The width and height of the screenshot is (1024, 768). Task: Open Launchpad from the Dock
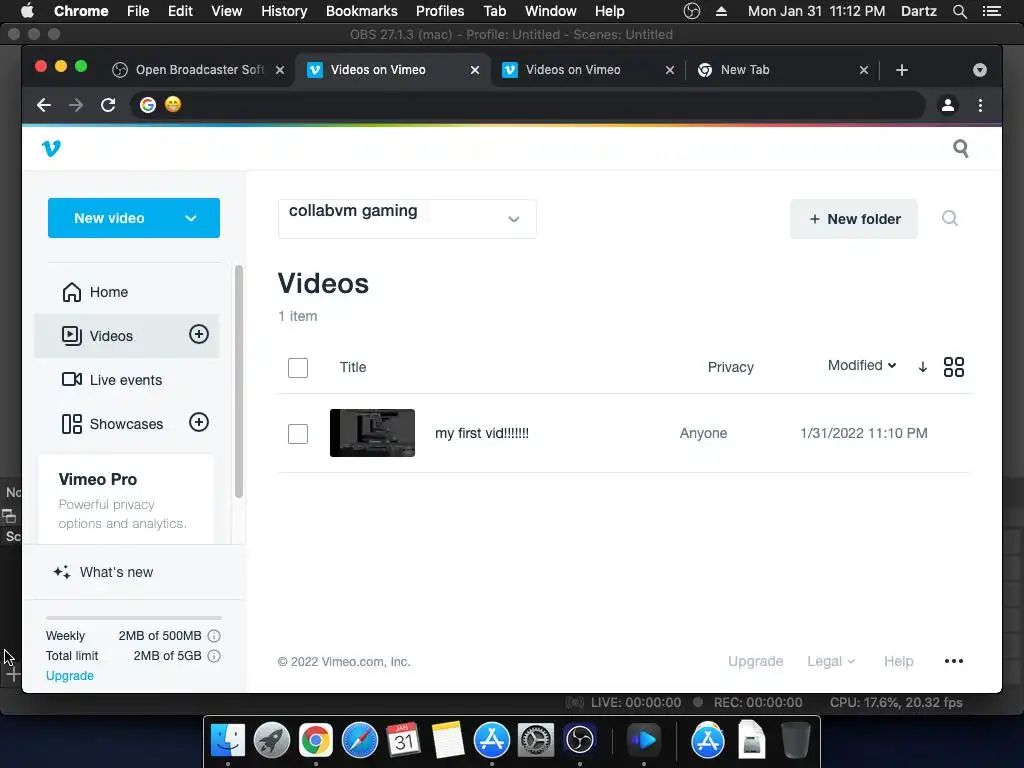(272, 740)
